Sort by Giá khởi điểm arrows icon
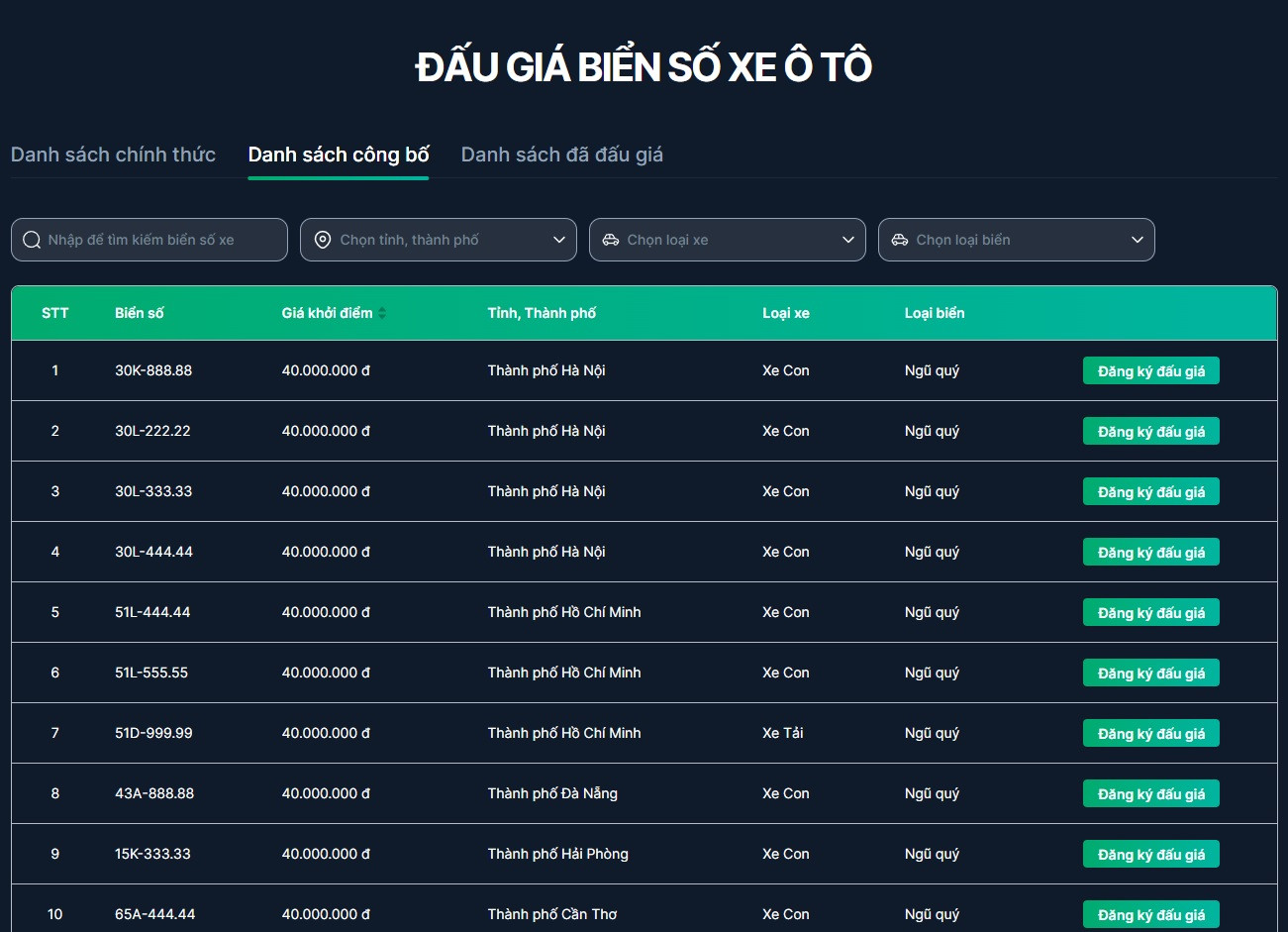 (382, 313)
